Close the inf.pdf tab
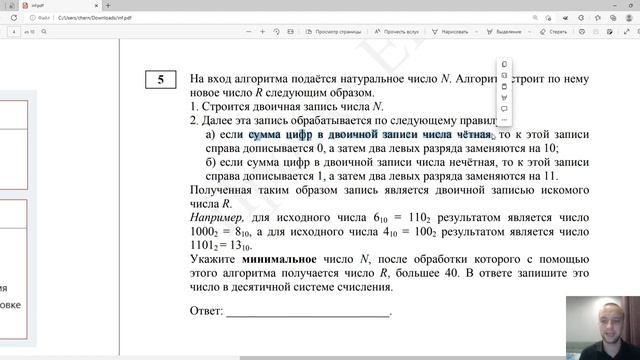This screenshot has height=360, width=640. point(96,6)
